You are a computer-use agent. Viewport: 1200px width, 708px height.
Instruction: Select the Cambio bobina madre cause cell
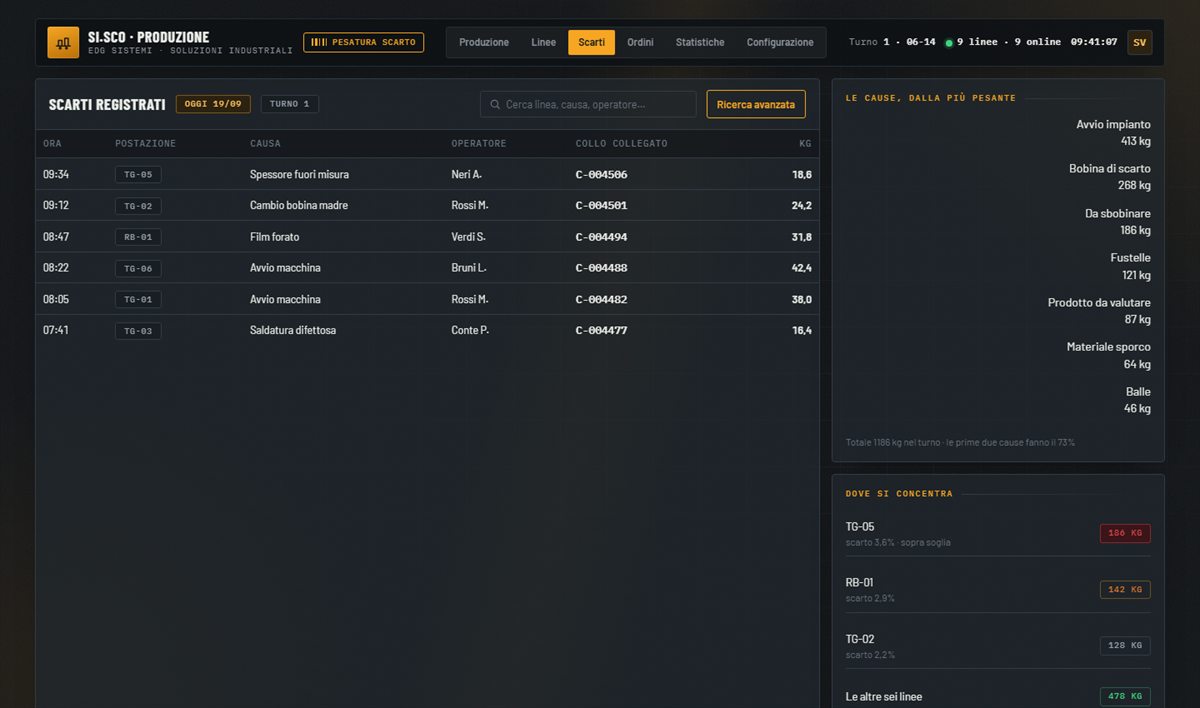coord(298,205)
